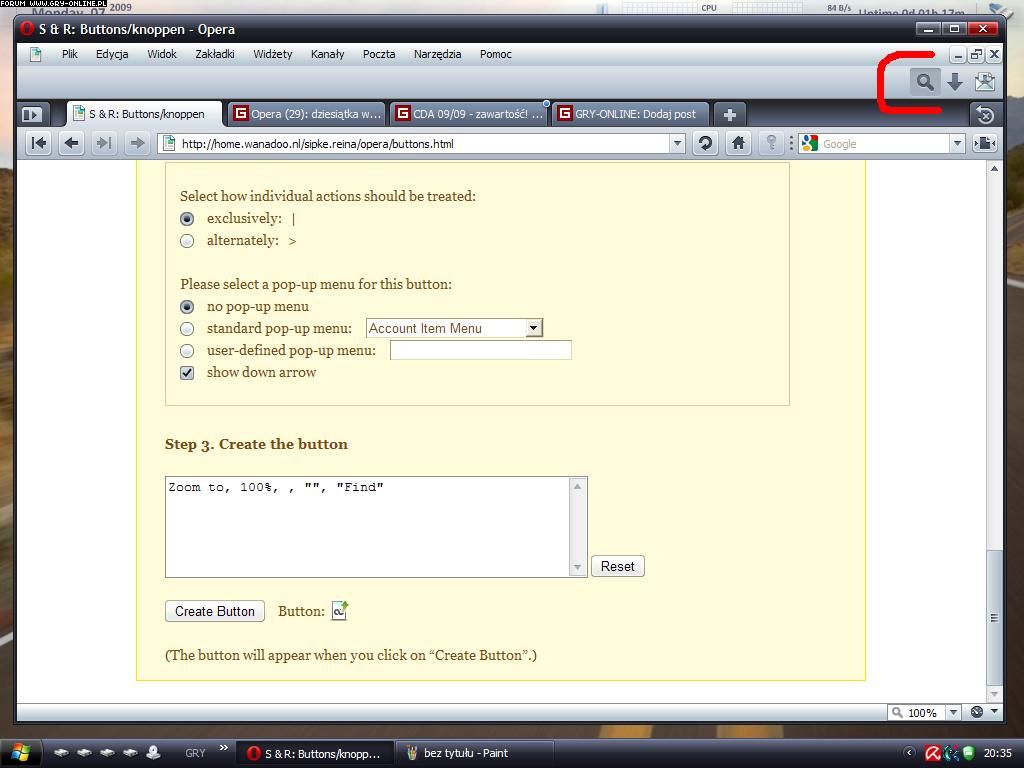Open the Windows Start menu
The image size is (1024, 768).
[20, 753]
